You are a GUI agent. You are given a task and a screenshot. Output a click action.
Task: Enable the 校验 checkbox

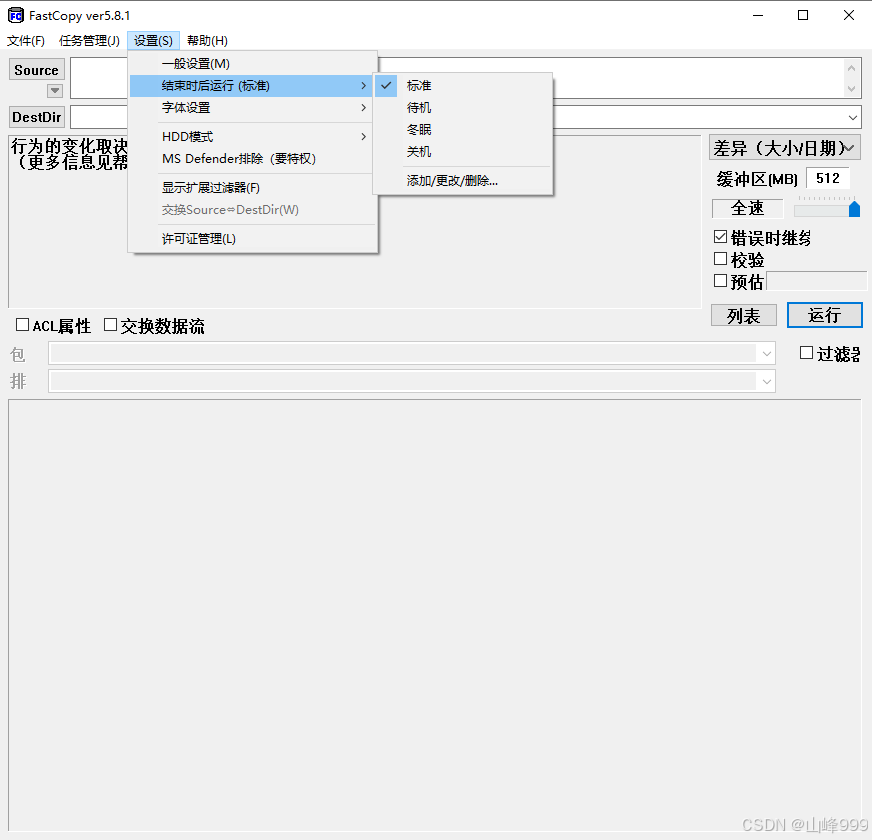click(x=720, y=259)
